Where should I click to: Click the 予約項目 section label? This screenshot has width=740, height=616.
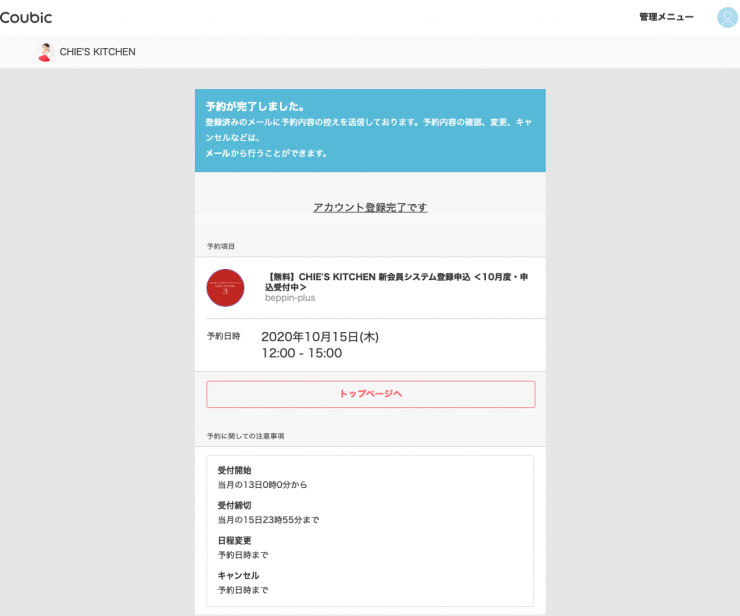[x=220, y=246]
